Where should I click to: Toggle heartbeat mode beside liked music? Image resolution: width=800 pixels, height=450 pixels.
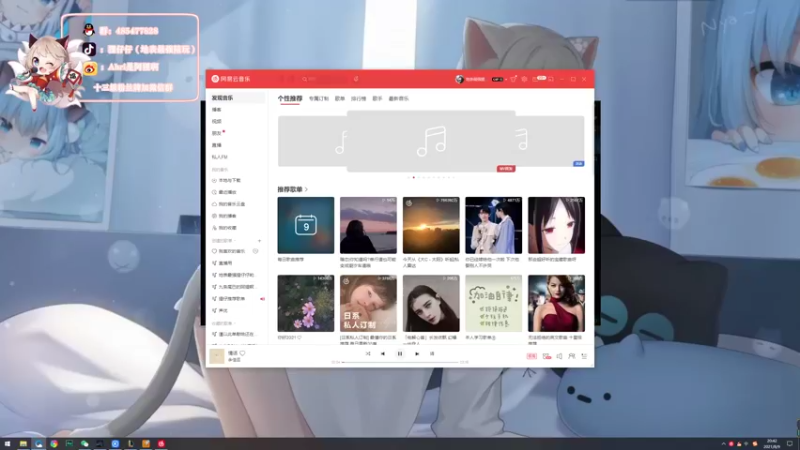255,251
